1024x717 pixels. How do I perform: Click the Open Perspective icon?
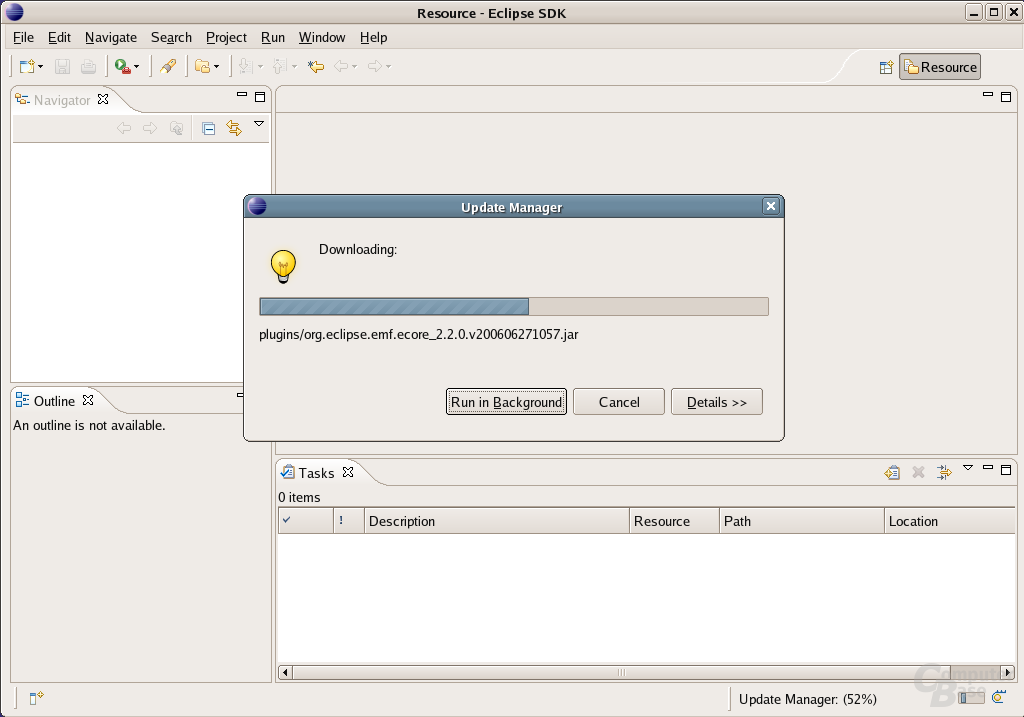click(886, 67)
